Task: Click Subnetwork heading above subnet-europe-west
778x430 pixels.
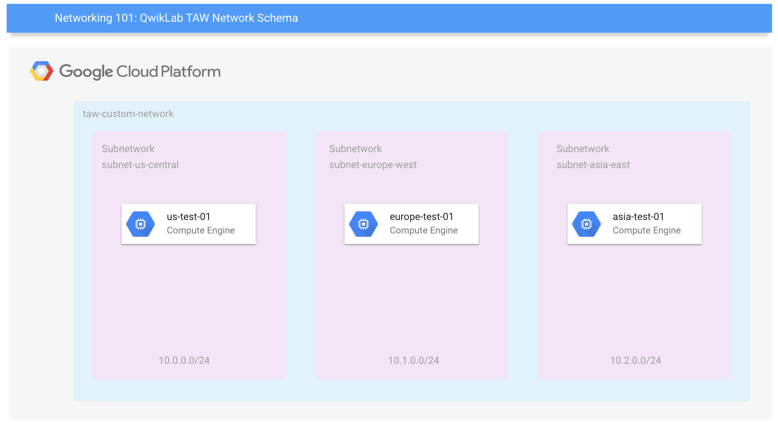Action: tap(355, 149)
